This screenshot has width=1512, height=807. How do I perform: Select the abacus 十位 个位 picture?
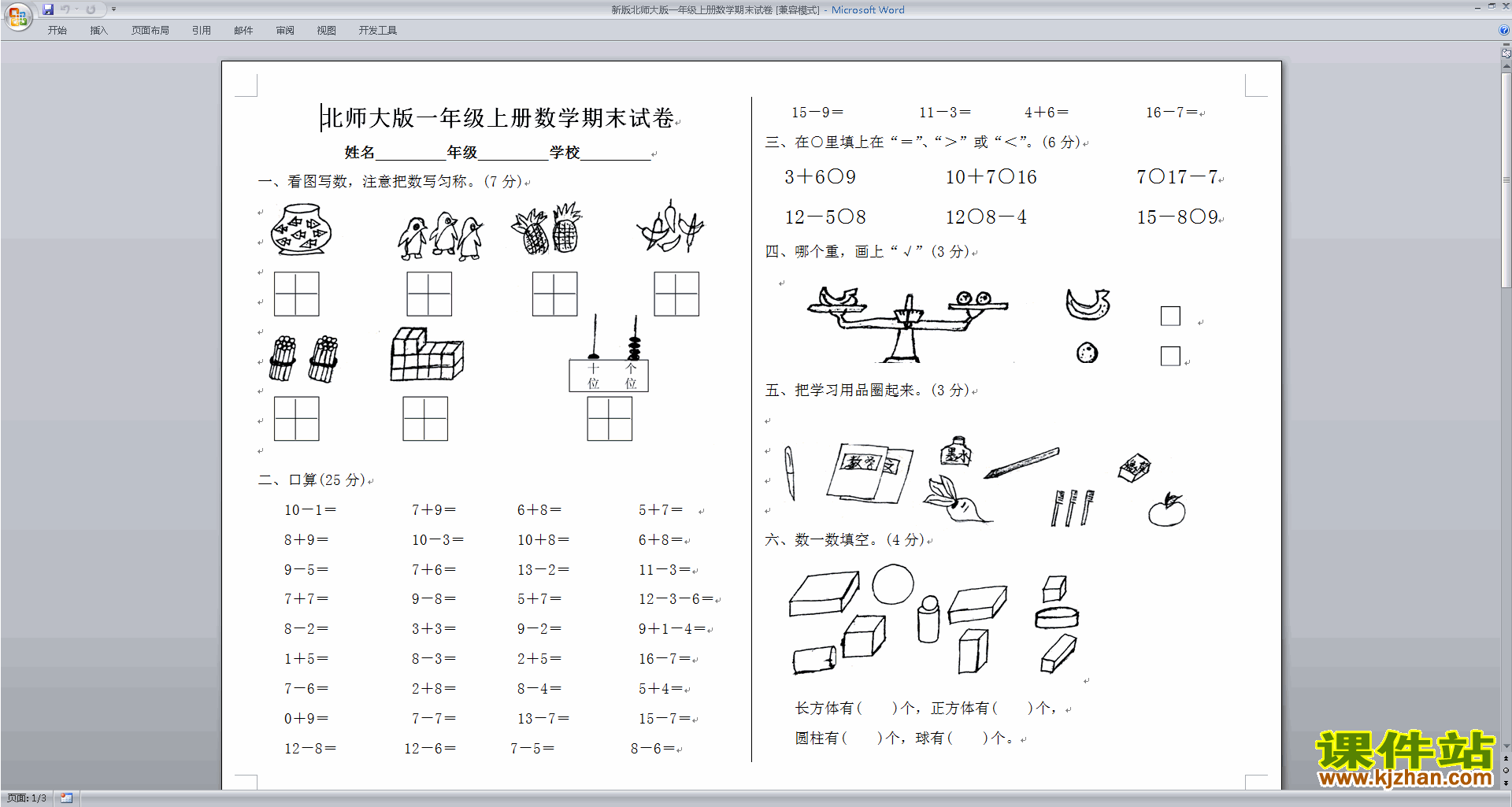pos(610,353)
